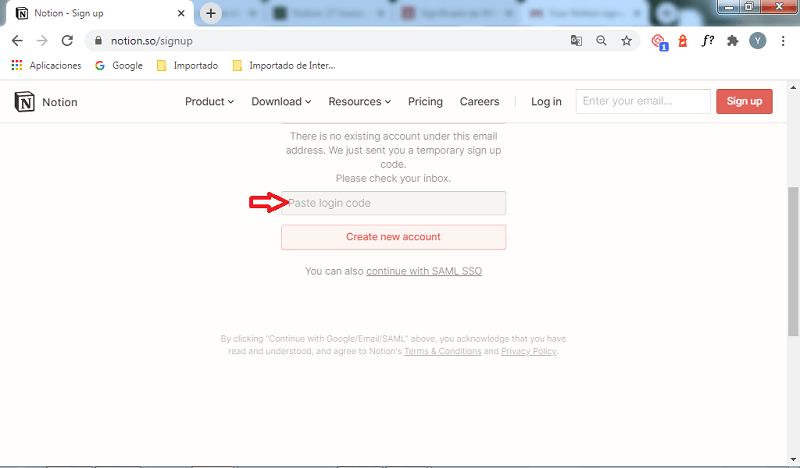Image resolution: width=800 pixels, height=468 pixels.
Task: Click continue with SAML SSO link
Action: 423,271
